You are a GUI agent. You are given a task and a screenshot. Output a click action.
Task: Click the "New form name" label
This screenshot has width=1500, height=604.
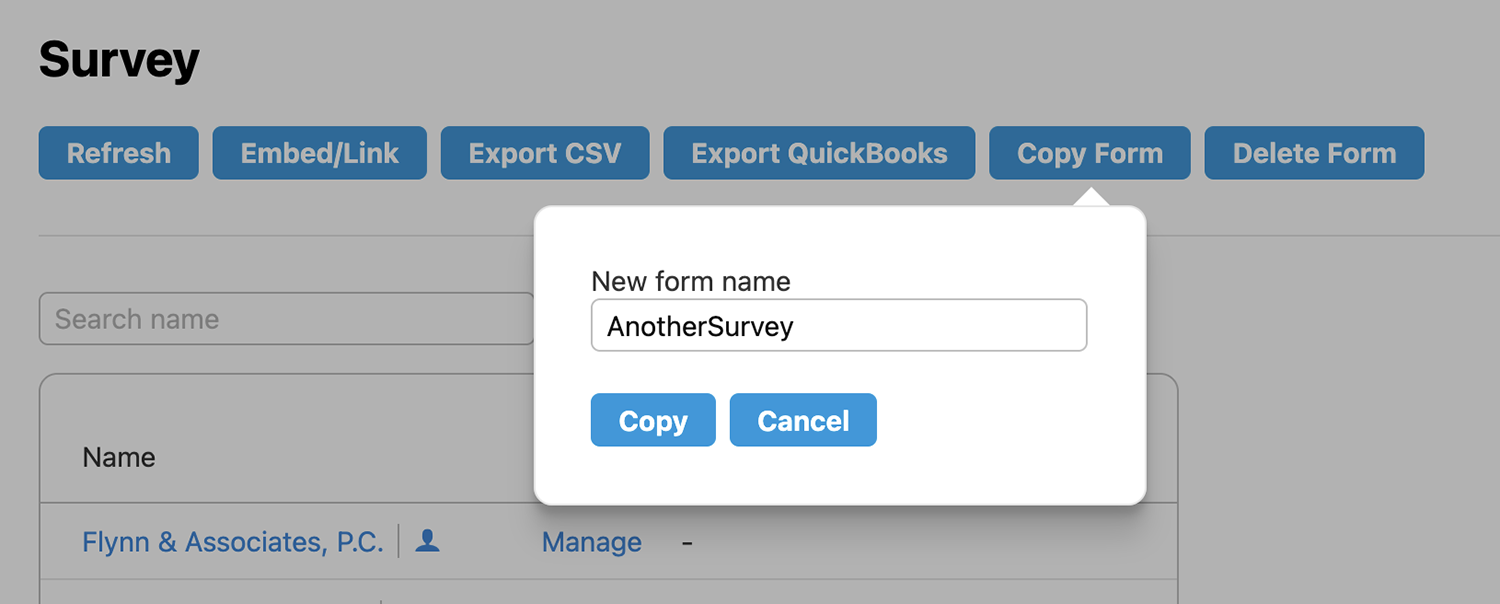(691, 282)
